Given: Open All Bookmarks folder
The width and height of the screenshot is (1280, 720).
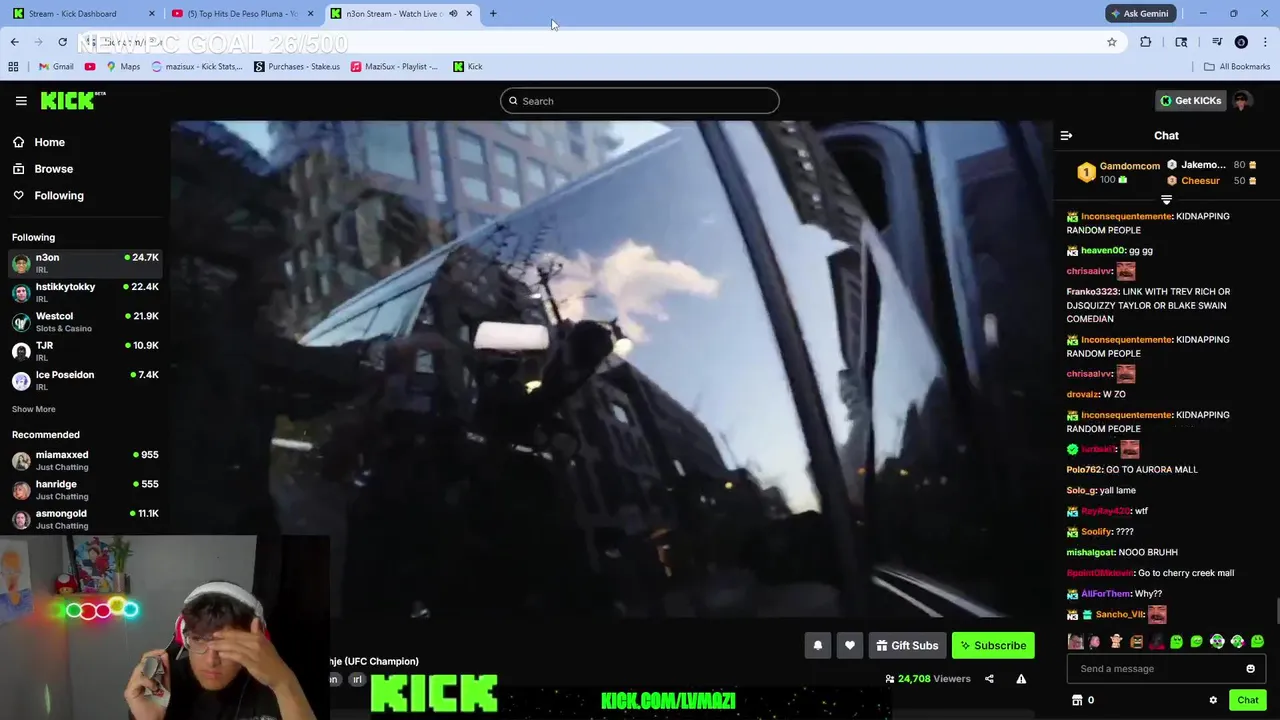Looking at the screenshot, I should 1237,67.
